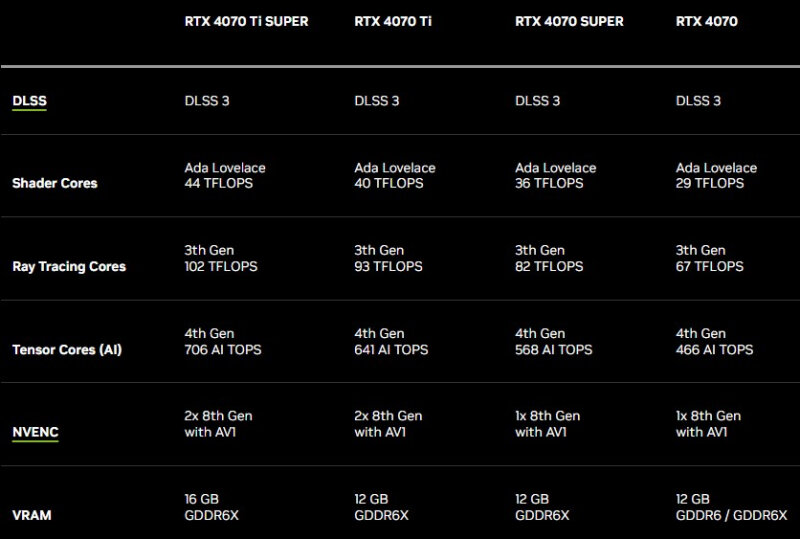This screenshot has width=800, height=539.
Task: Click the VRAM row label
Action: pos(32,515)
